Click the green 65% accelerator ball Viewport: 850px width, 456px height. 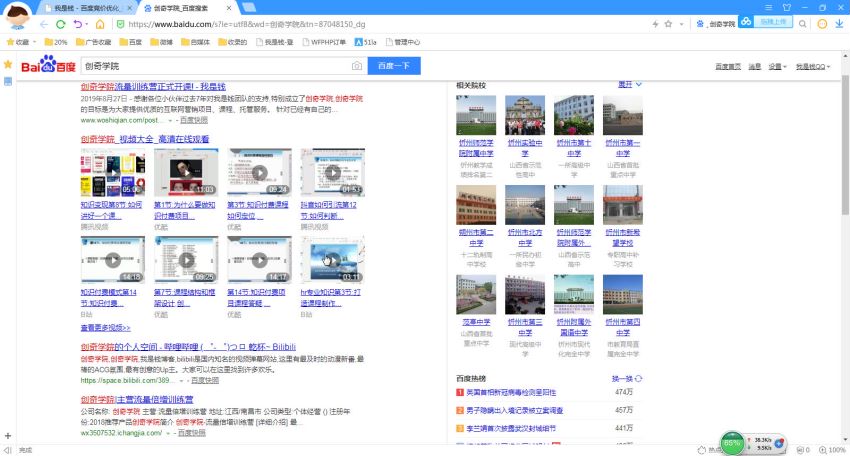coord(732,443)
